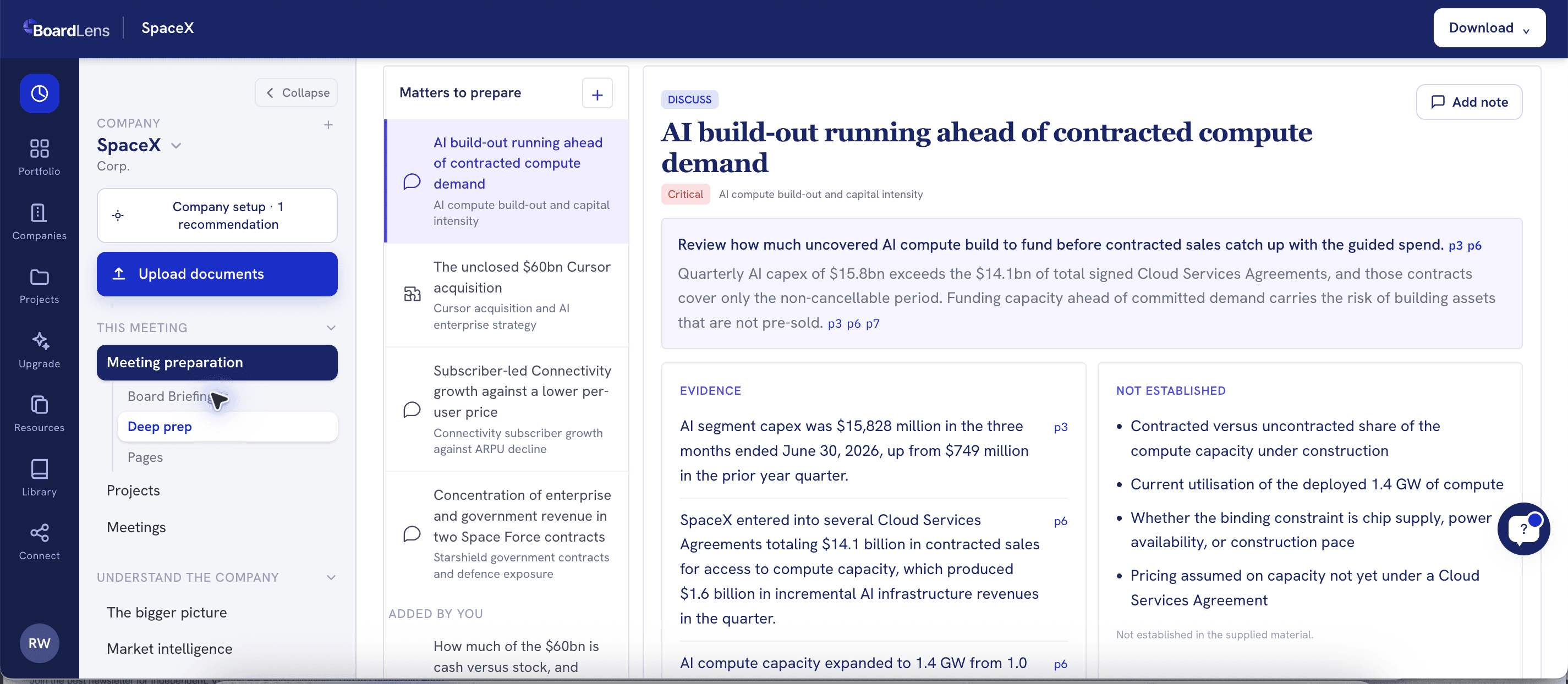Viewport: 1568px width, 684px height.
Task: Click the EVIDENCE heading
Action: pyautogui.click(x=710, y=391)
